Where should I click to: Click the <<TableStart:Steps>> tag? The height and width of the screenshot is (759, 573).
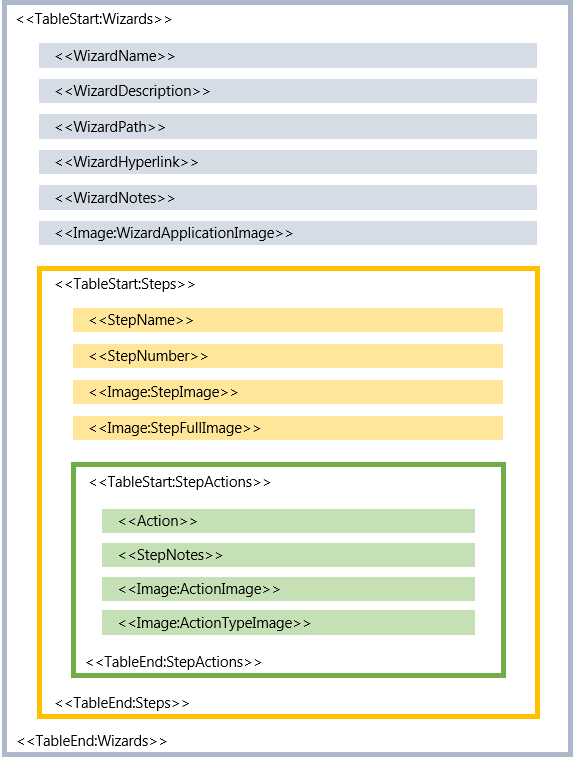point(125,284)
